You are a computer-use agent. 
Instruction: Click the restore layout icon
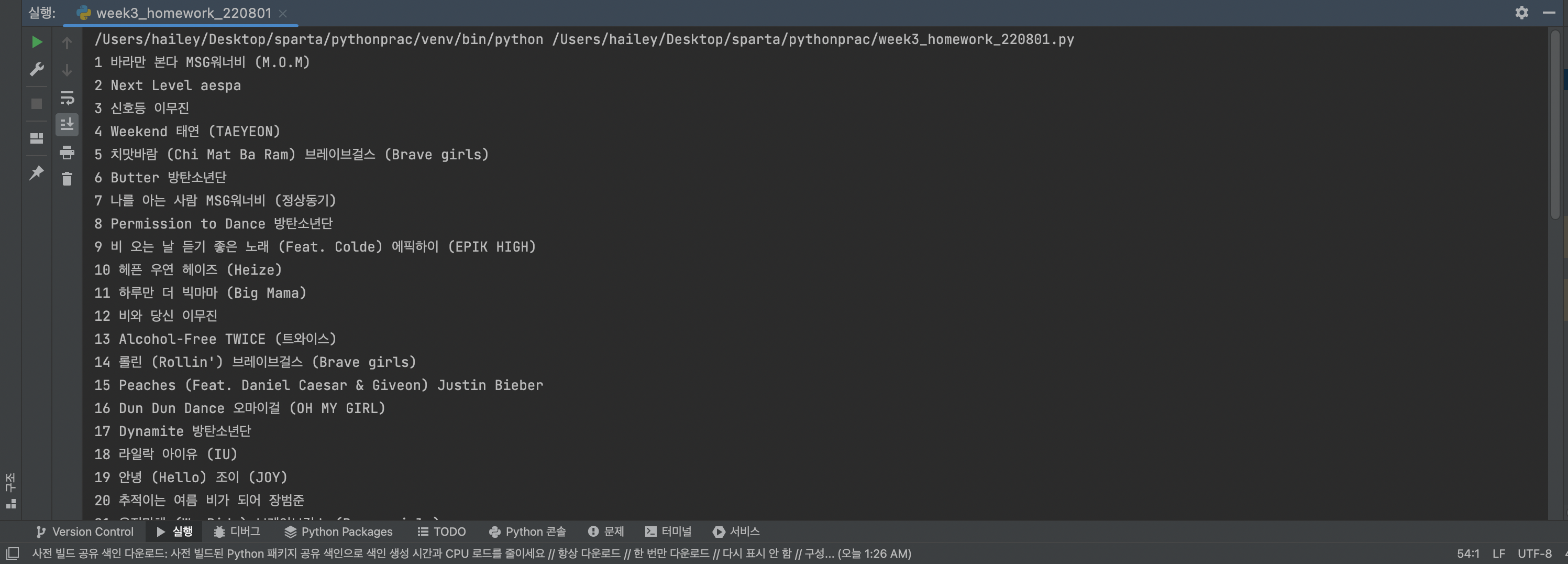point(37,138)
